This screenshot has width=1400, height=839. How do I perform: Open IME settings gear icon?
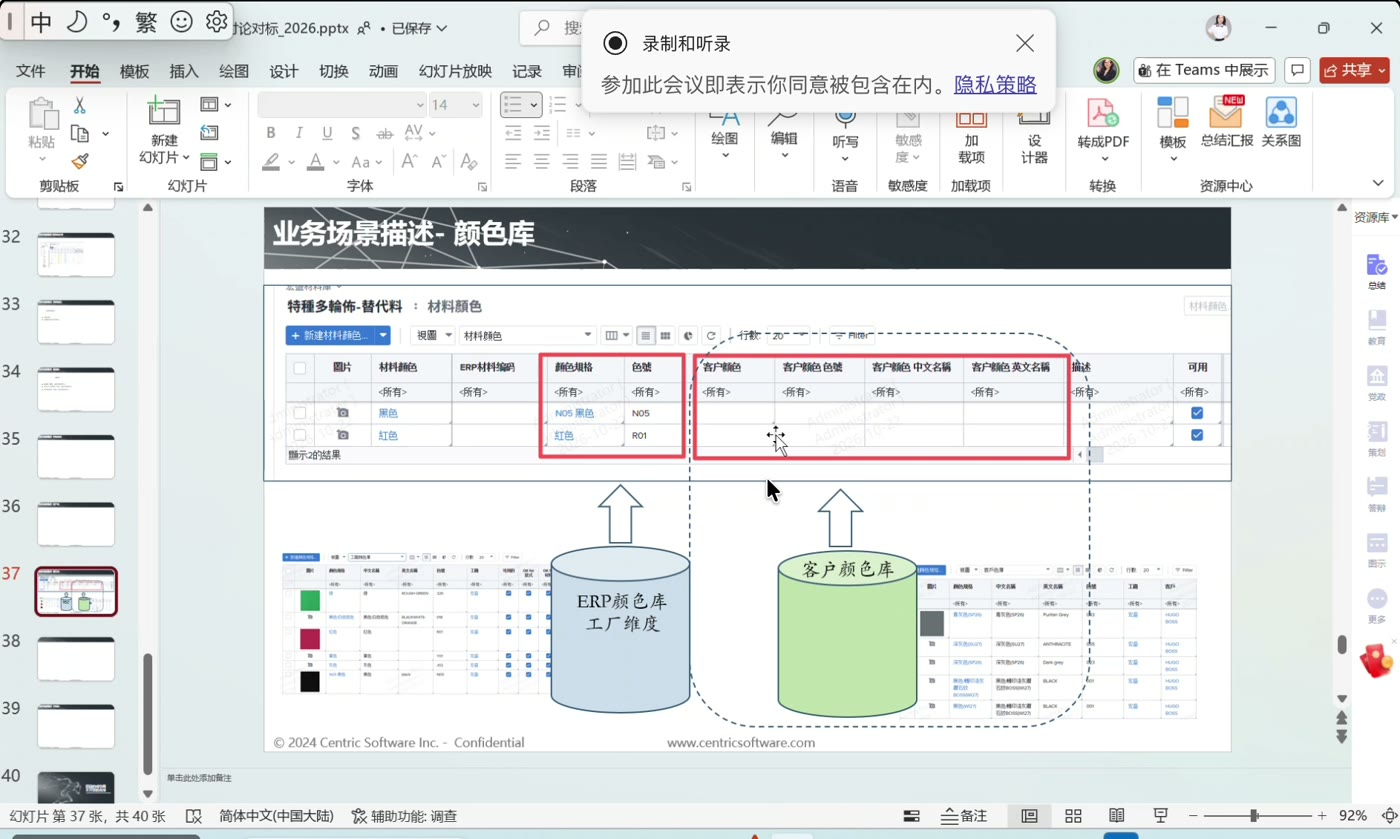216,22
